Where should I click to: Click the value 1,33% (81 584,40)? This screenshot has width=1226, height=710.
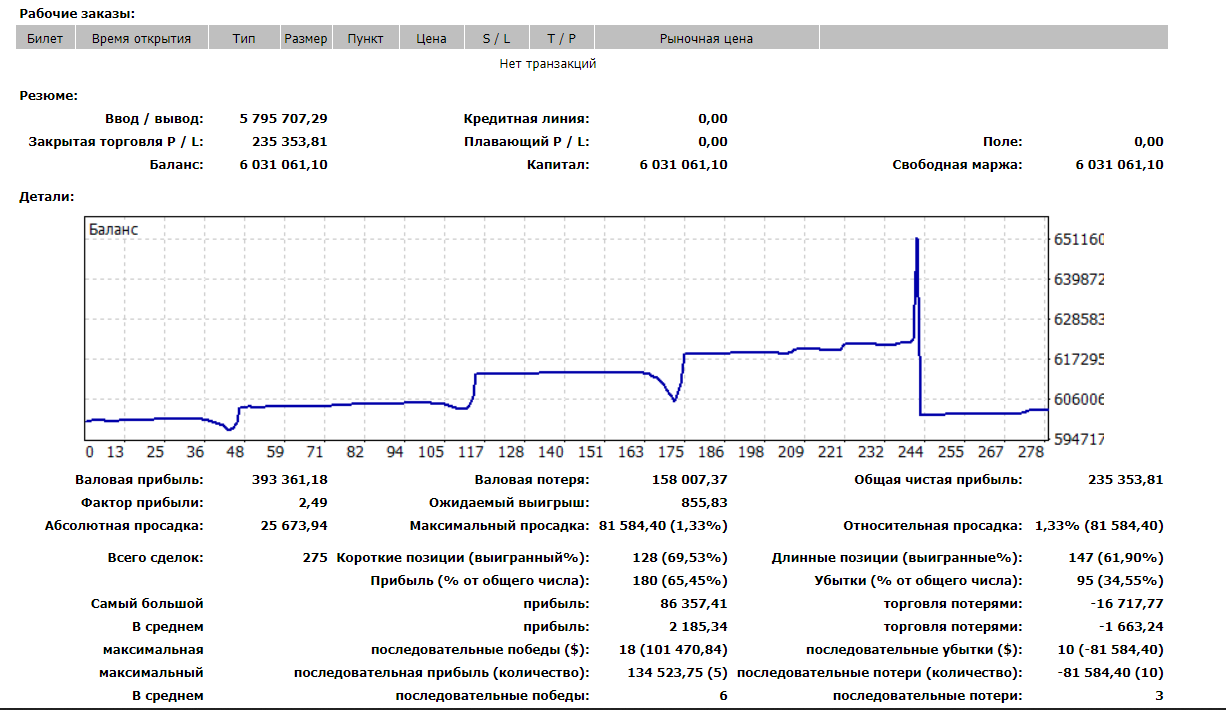(x=1099, y=525)
